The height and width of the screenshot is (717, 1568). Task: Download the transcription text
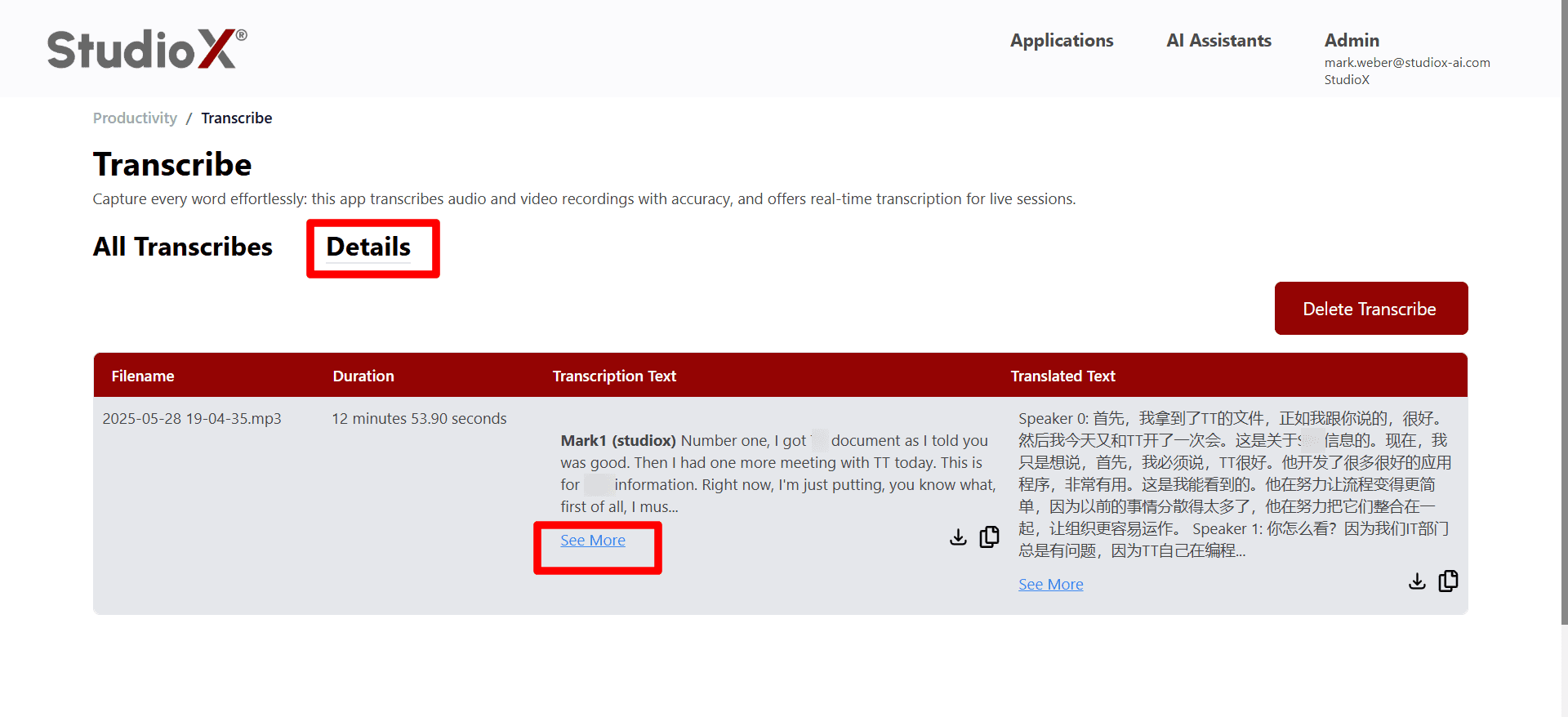pyautogui.click(x=958, y=537)
